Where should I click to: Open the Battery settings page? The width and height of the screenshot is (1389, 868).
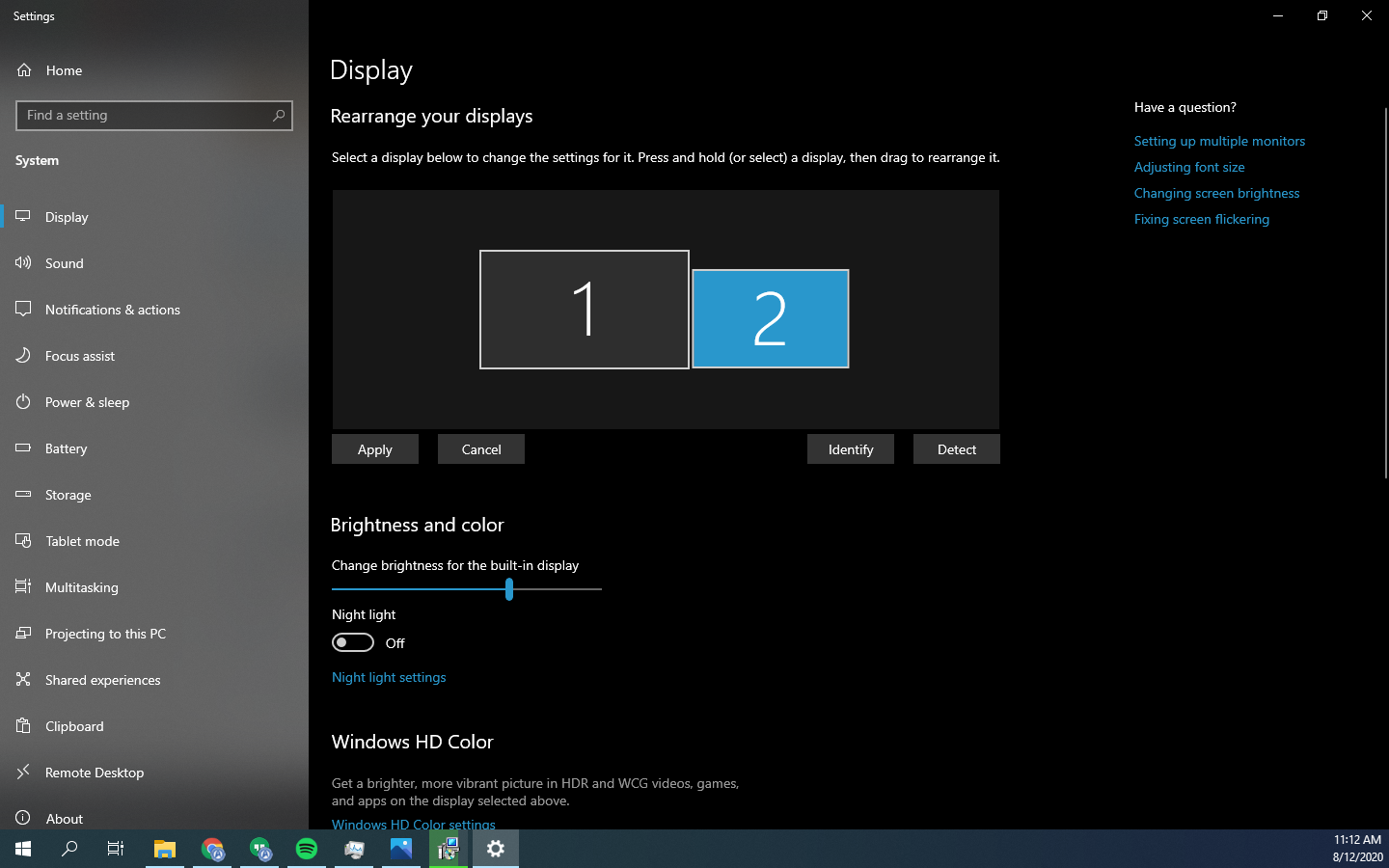pos(66,448)
